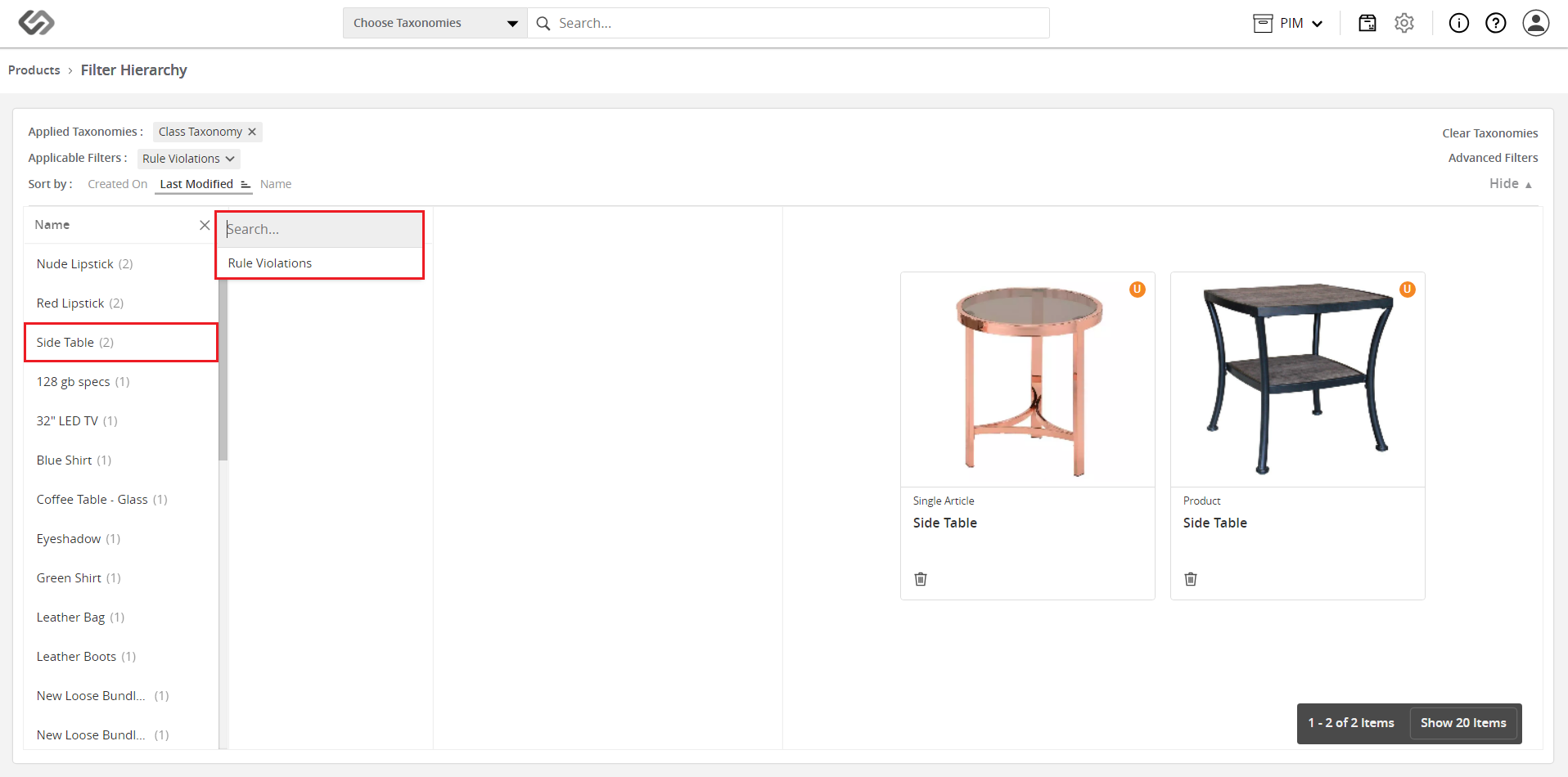The image size is (1568, 777).
Task: Open the copper Side Table thumbnail
Action: coord(1028,380)
